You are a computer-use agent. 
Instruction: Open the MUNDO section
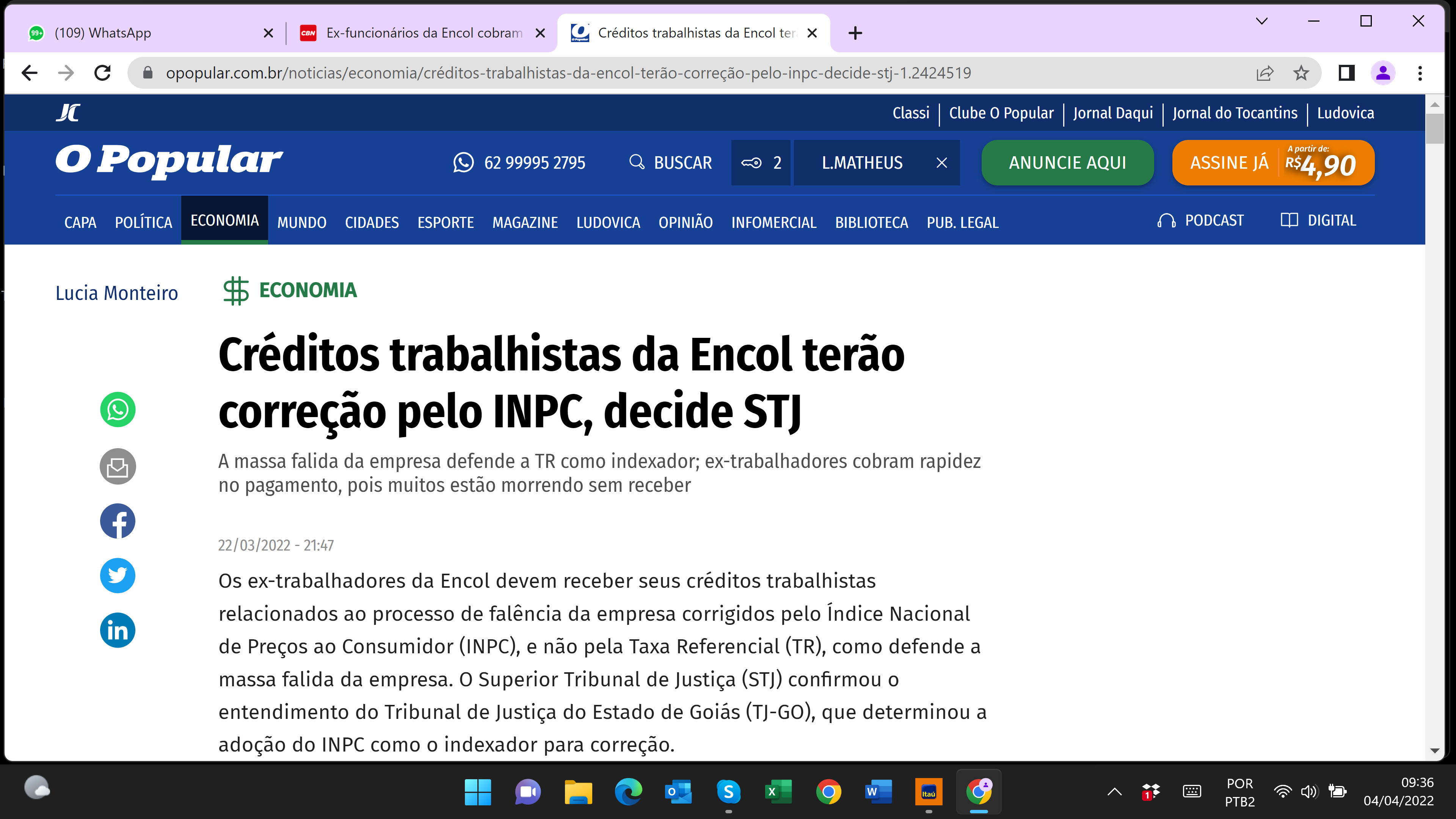click(301, 222)
